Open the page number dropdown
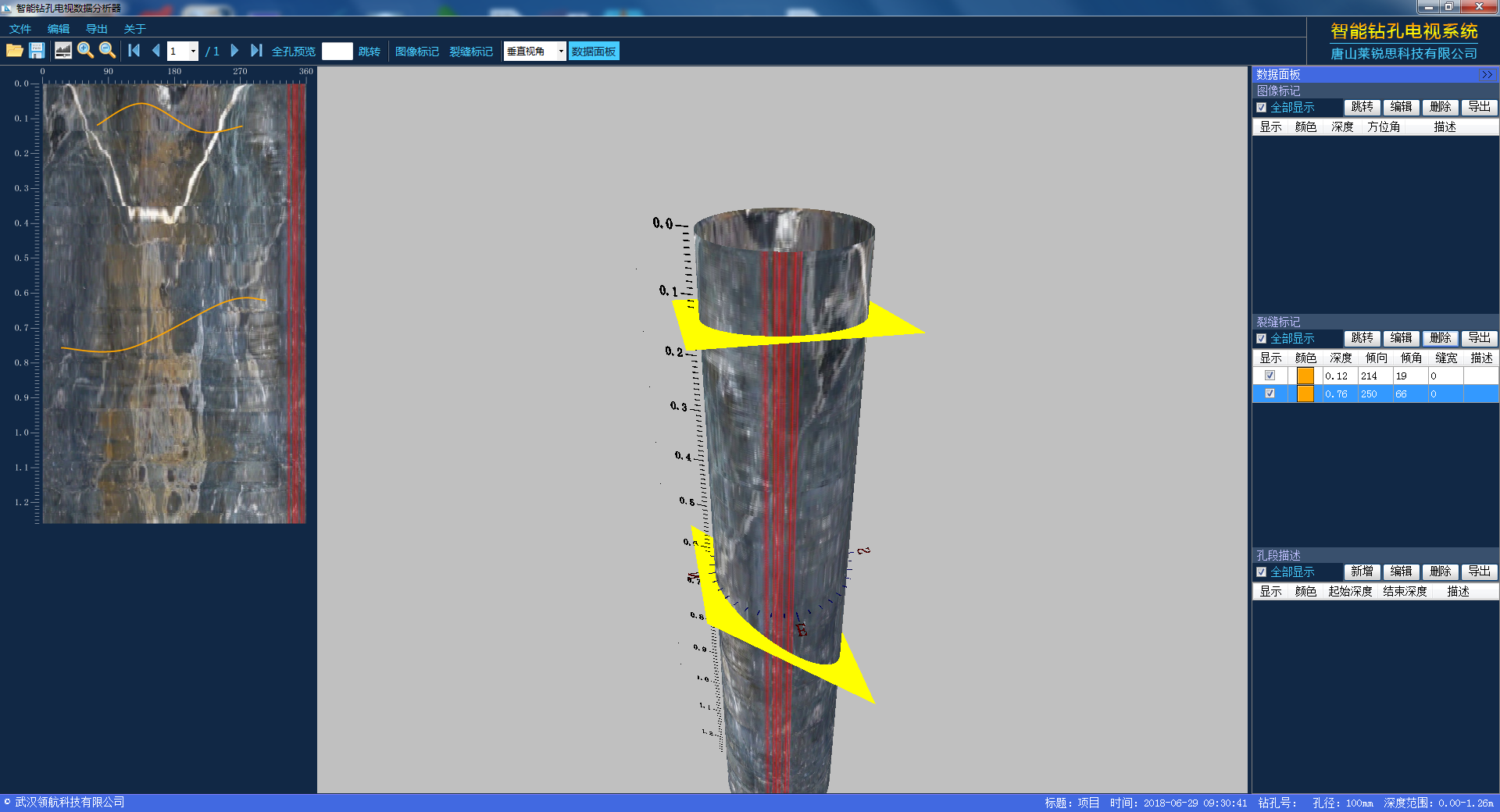The height and width of the screenshot is (812, 1500). click(193, 52)
